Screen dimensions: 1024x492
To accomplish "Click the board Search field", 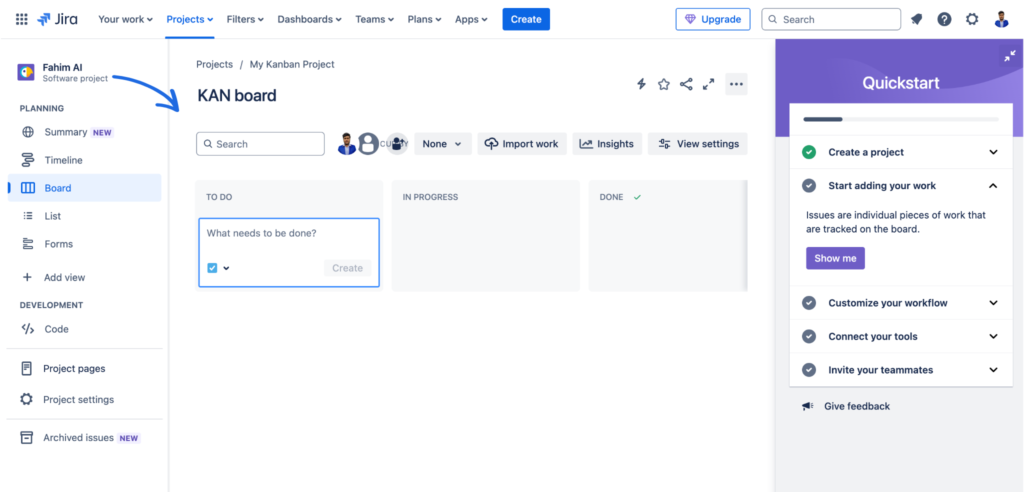I will tap(260, 144).
